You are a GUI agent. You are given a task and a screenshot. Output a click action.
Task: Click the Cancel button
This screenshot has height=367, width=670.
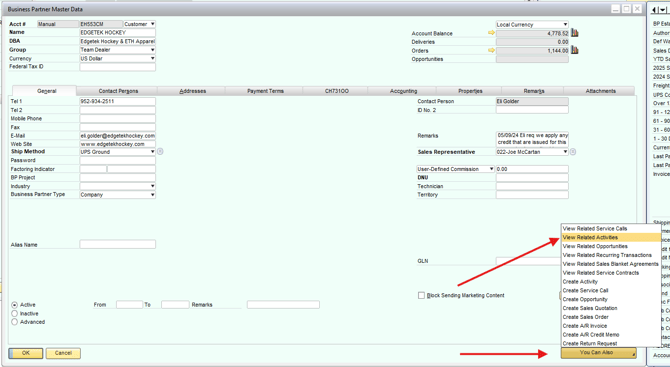click(63, 353)
